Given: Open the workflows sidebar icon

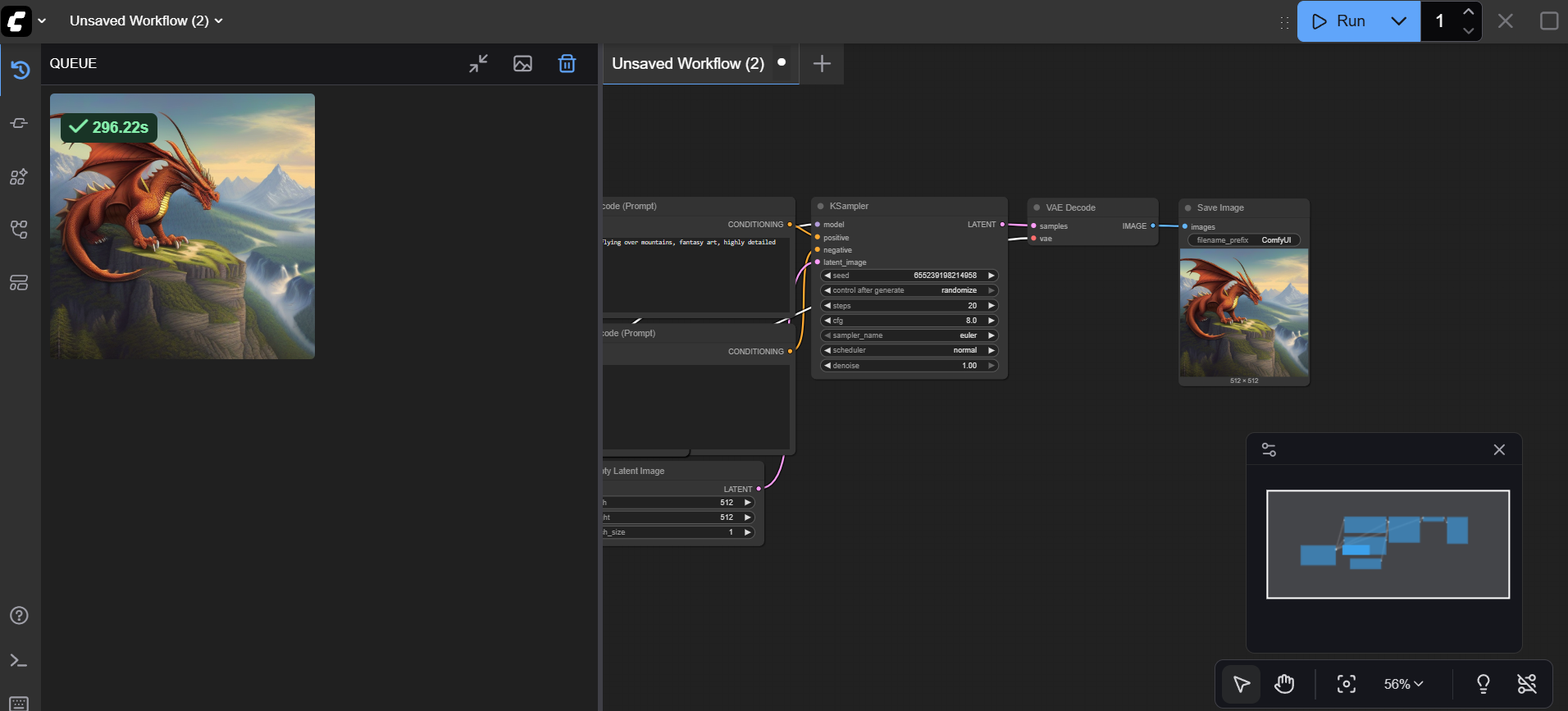Looking at the screenshot, I should coord(19,230).
